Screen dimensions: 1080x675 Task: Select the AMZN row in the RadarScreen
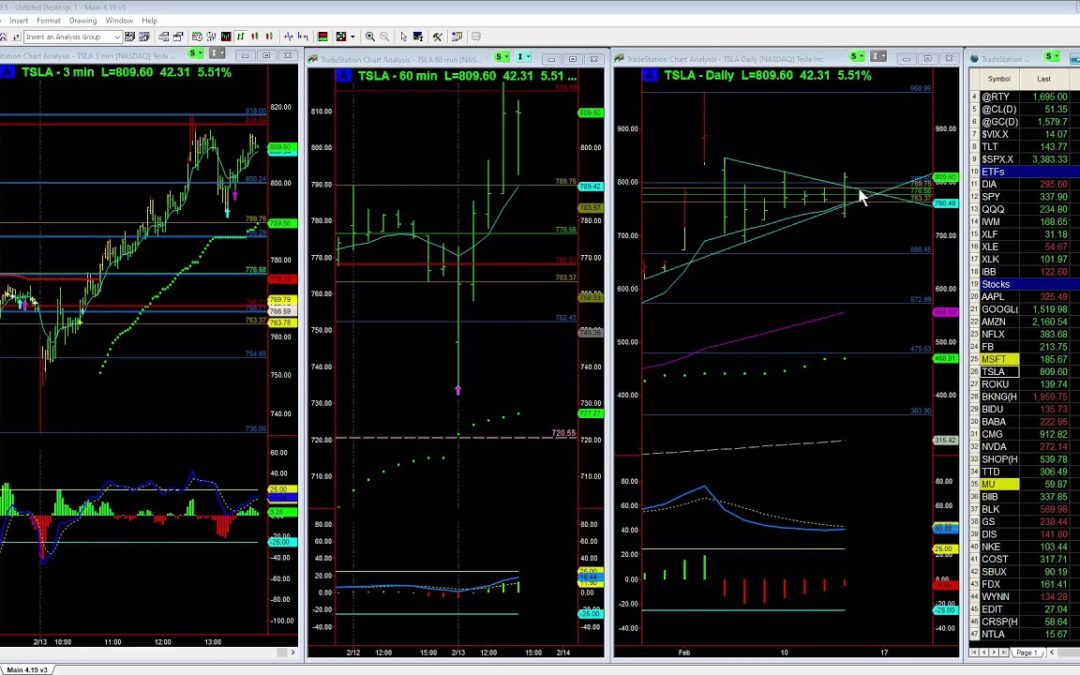1024,322
